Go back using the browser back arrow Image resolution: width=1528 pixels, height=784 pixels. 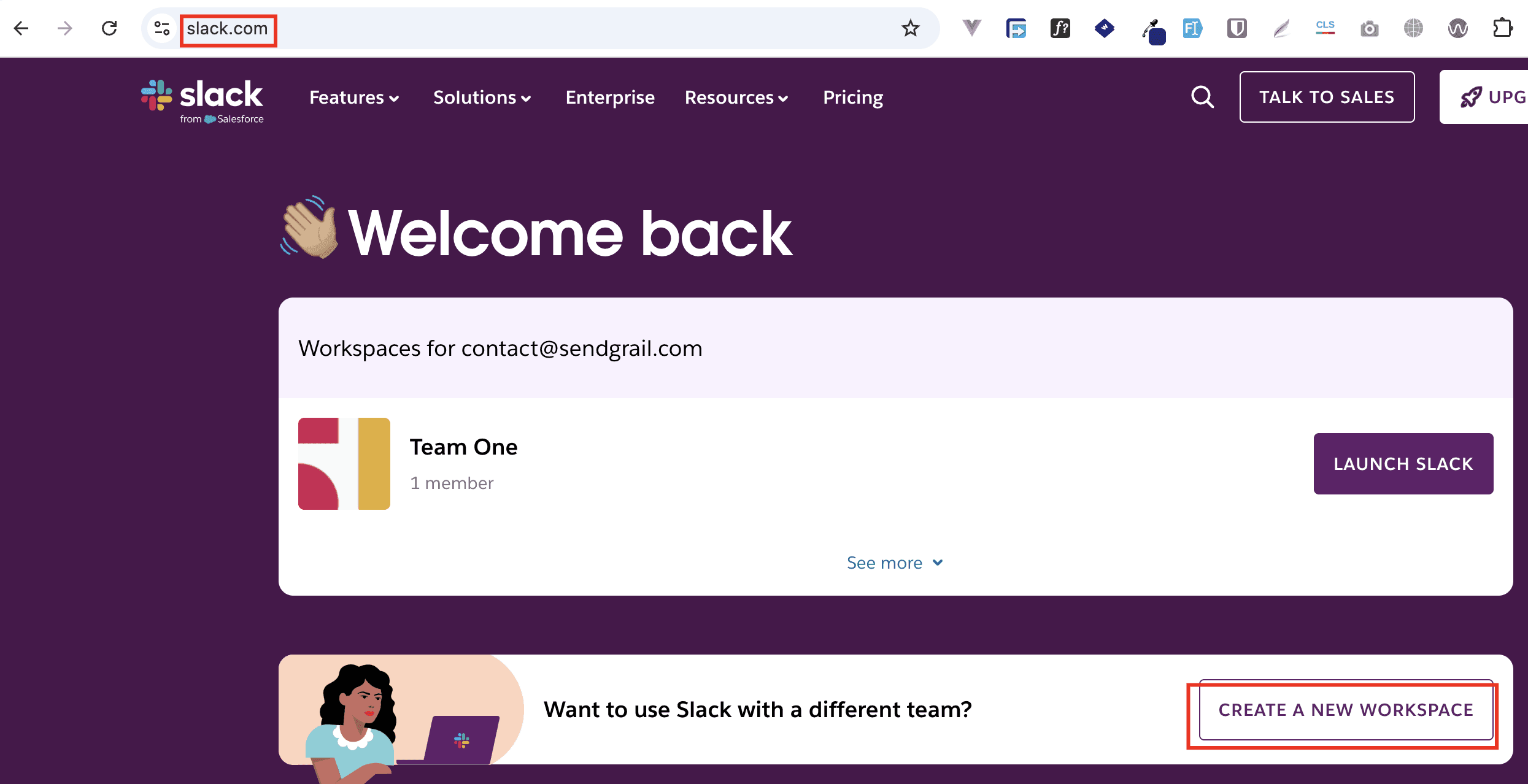click(x=21, y=28)
